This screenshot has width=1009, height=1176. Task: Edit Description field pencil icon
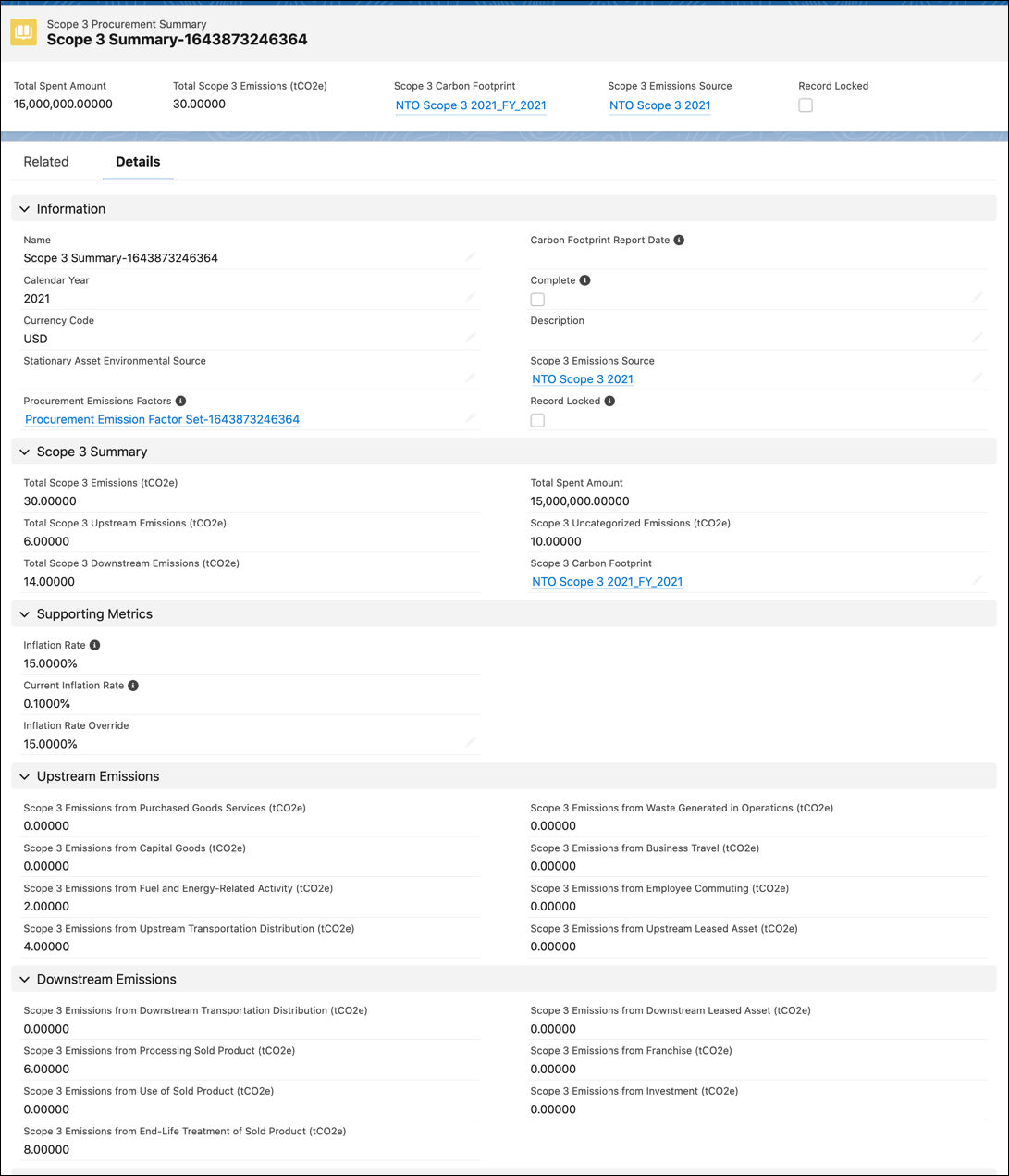[x=978, y=338]
